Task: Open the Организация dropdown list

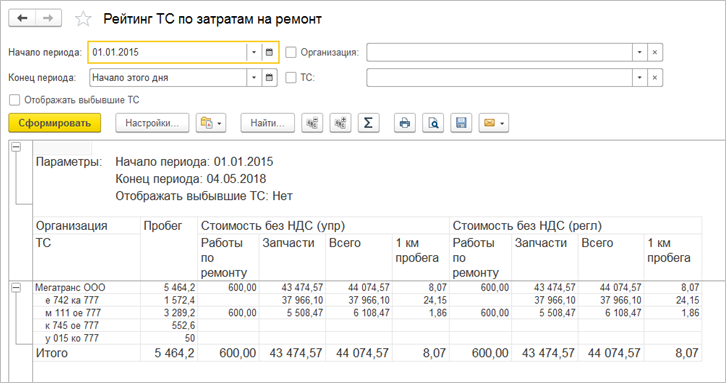Action: click(x=639, y=52)
